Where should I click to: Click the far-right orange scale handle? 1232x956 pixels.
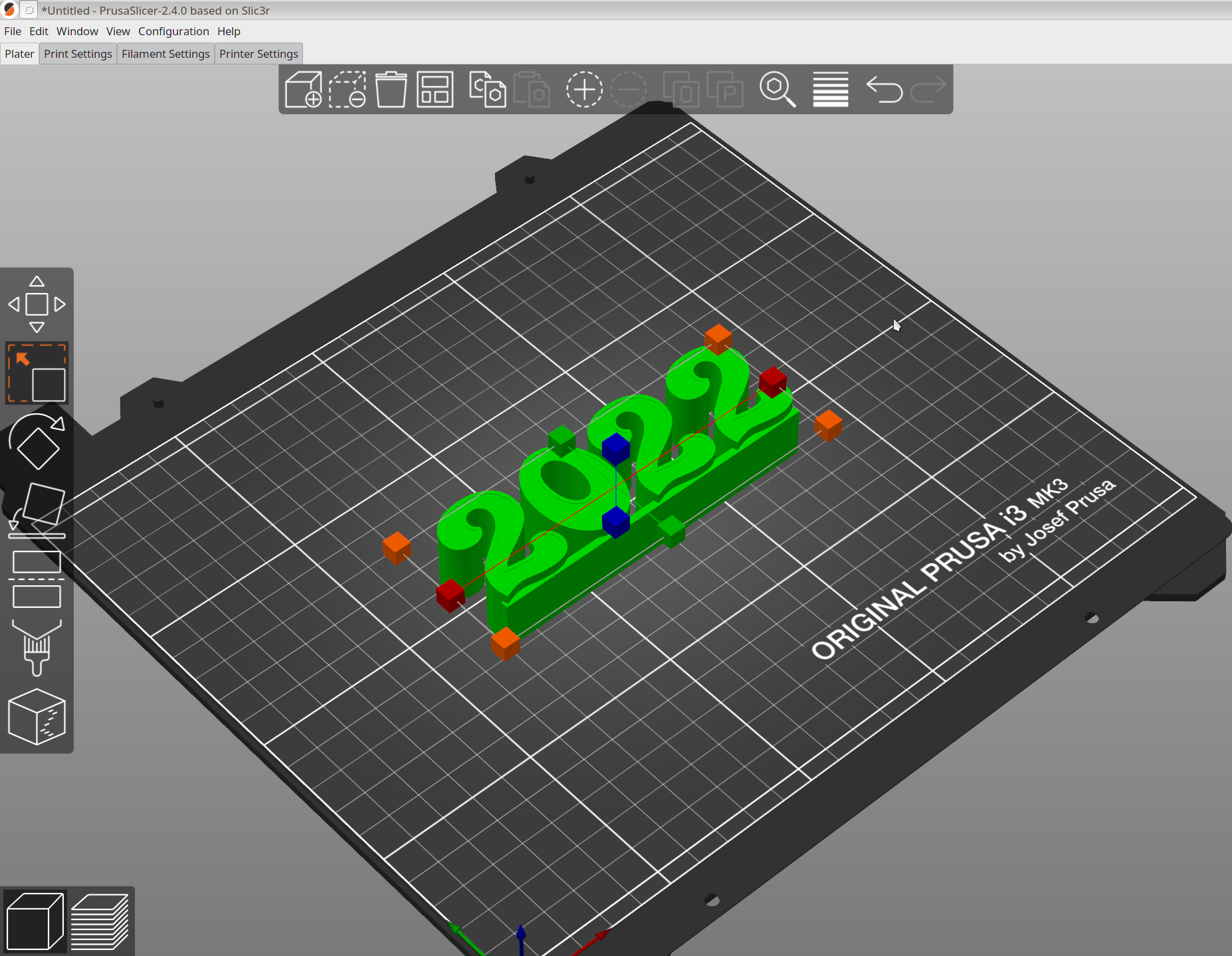828,425
